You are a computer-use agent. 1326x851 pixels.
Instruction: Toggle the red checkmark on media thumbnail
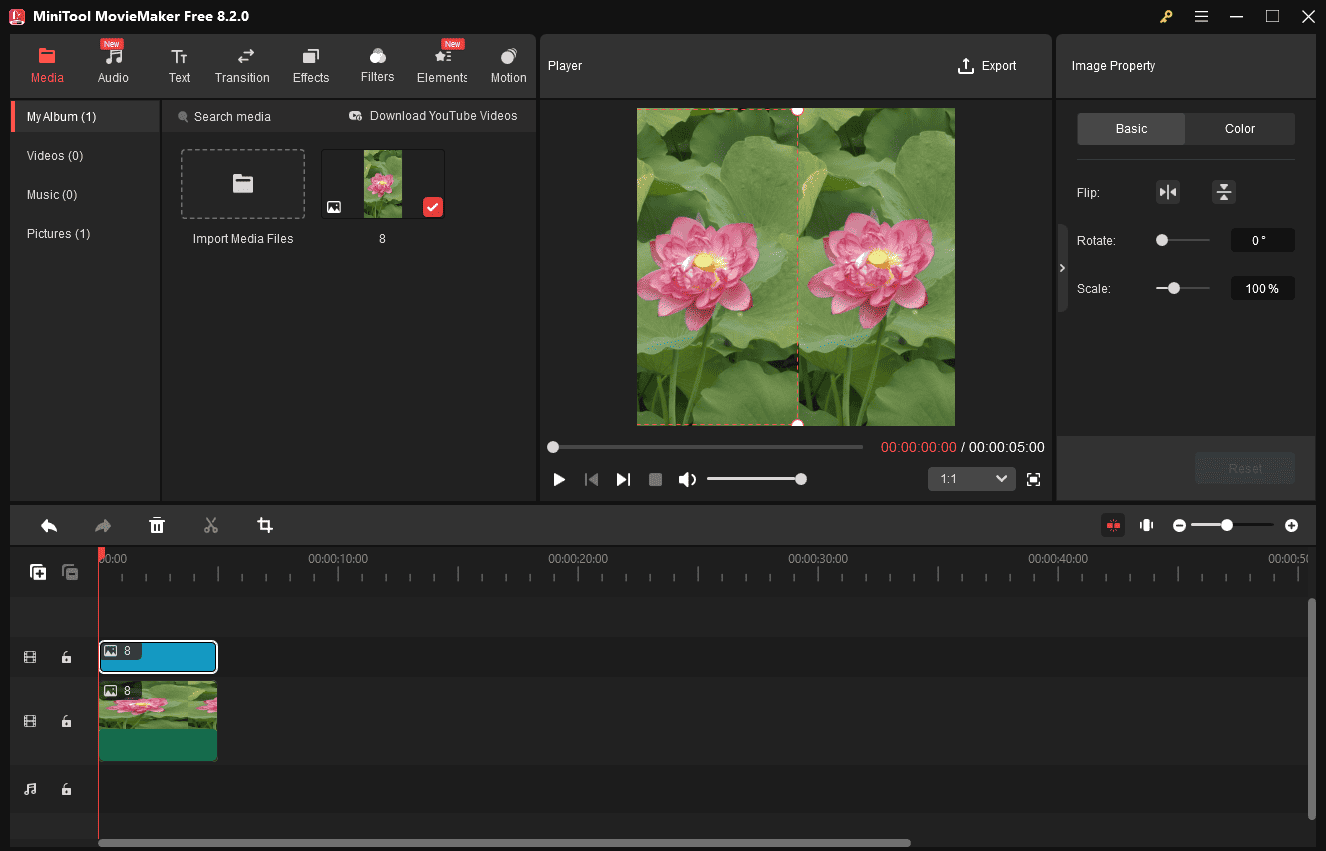(x=432, y=207)
